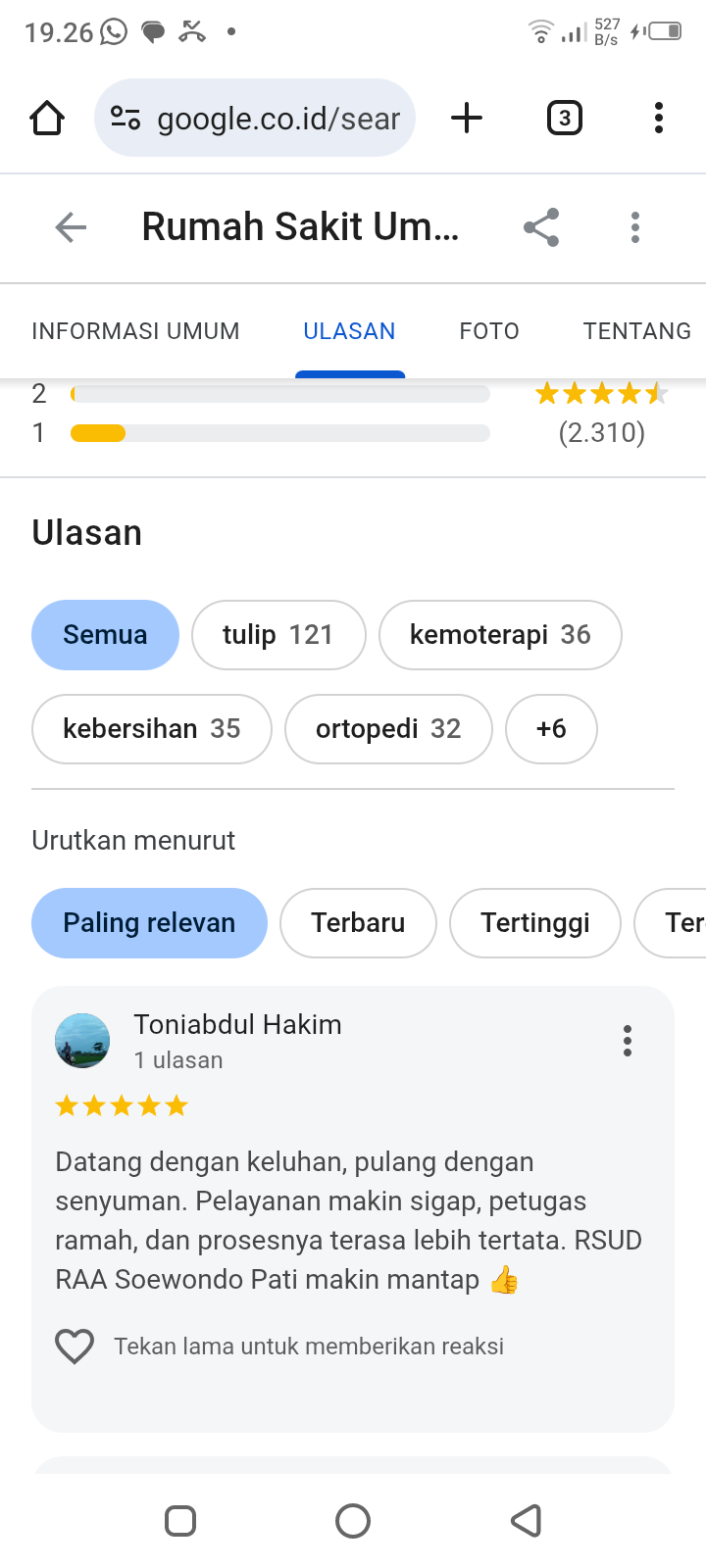Open the listing's more options menu

click(635, 227)
